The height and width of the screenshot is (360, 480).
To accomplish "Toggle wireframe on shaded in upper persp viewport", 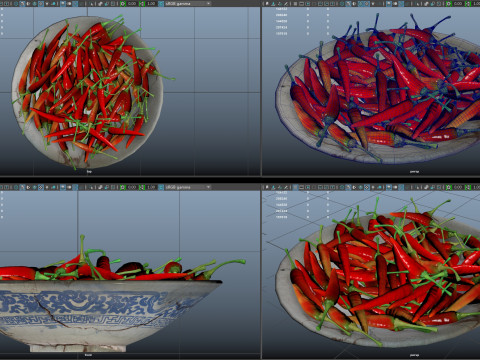I will (361, 4).
